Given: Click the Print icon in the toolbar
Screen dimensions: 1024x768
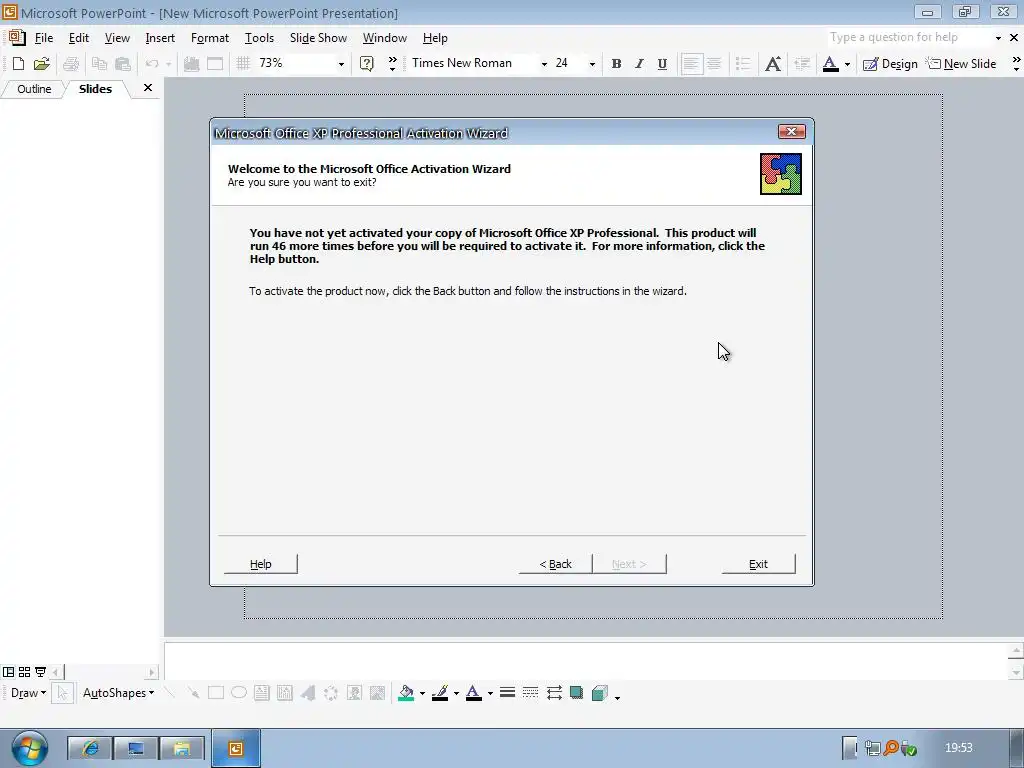Looking at the screenshot, I should [71, 63].
